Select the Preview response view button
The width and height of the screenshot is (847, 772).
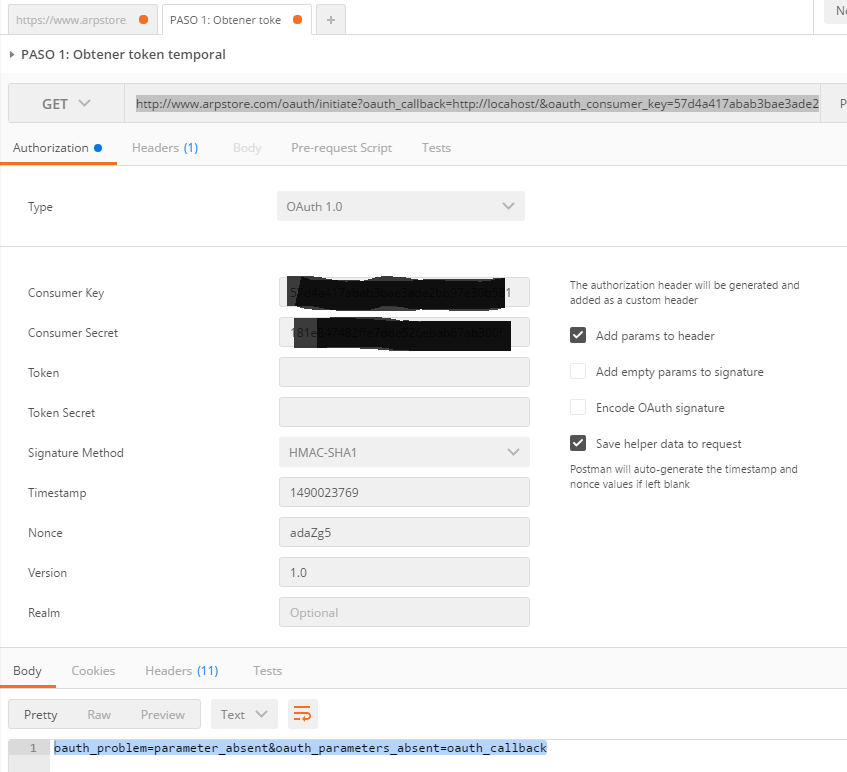pyautogui.click(x=162, y=714)
